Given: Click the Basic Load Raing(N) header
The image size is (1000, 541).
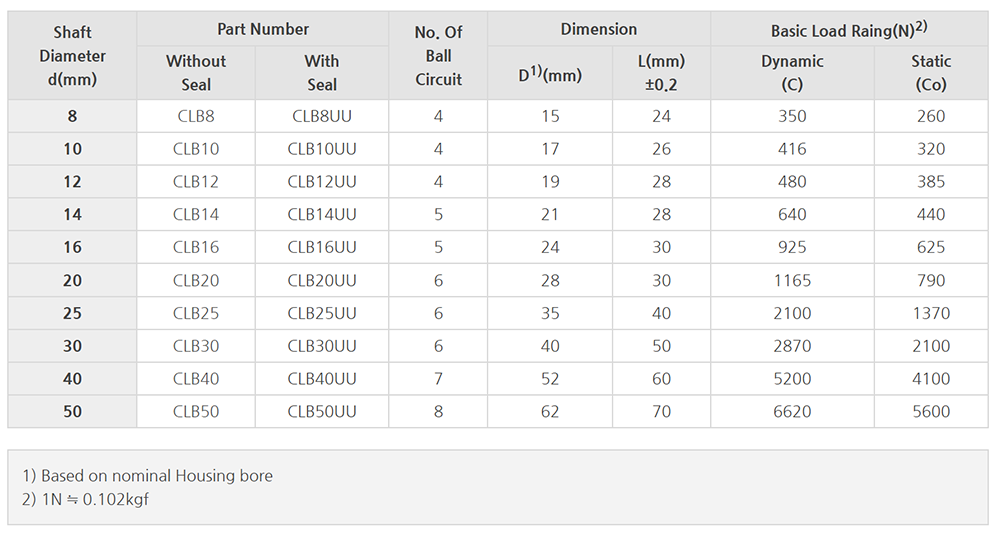Looking at the screenshot, I should (849, 30).
